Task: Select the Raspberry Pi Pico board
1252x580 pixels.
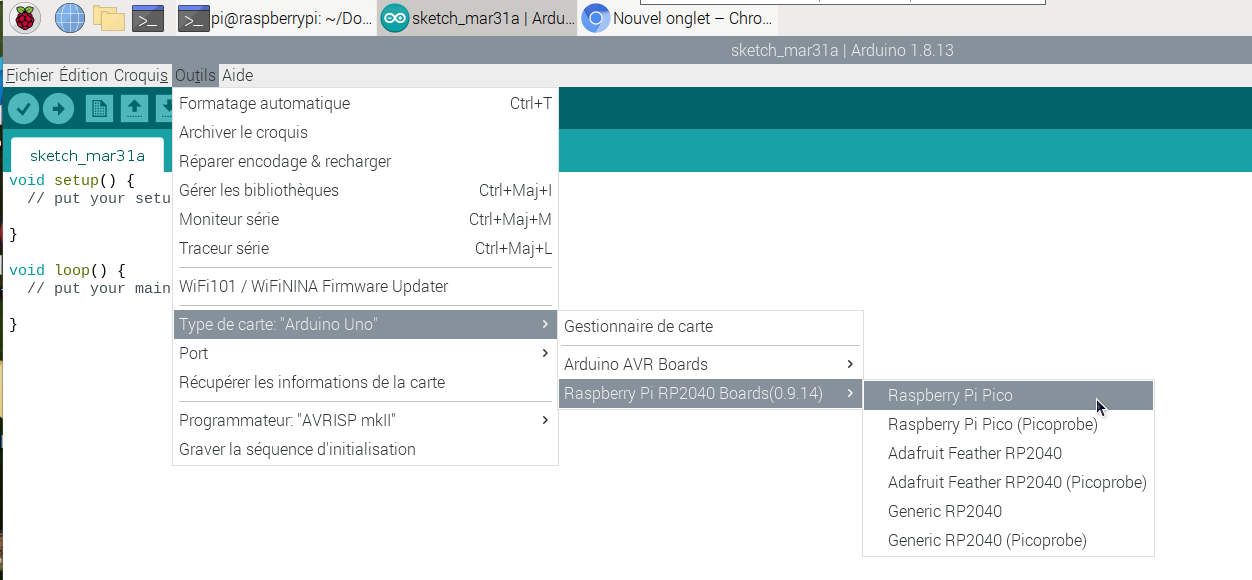Action: pos(1008,395)
